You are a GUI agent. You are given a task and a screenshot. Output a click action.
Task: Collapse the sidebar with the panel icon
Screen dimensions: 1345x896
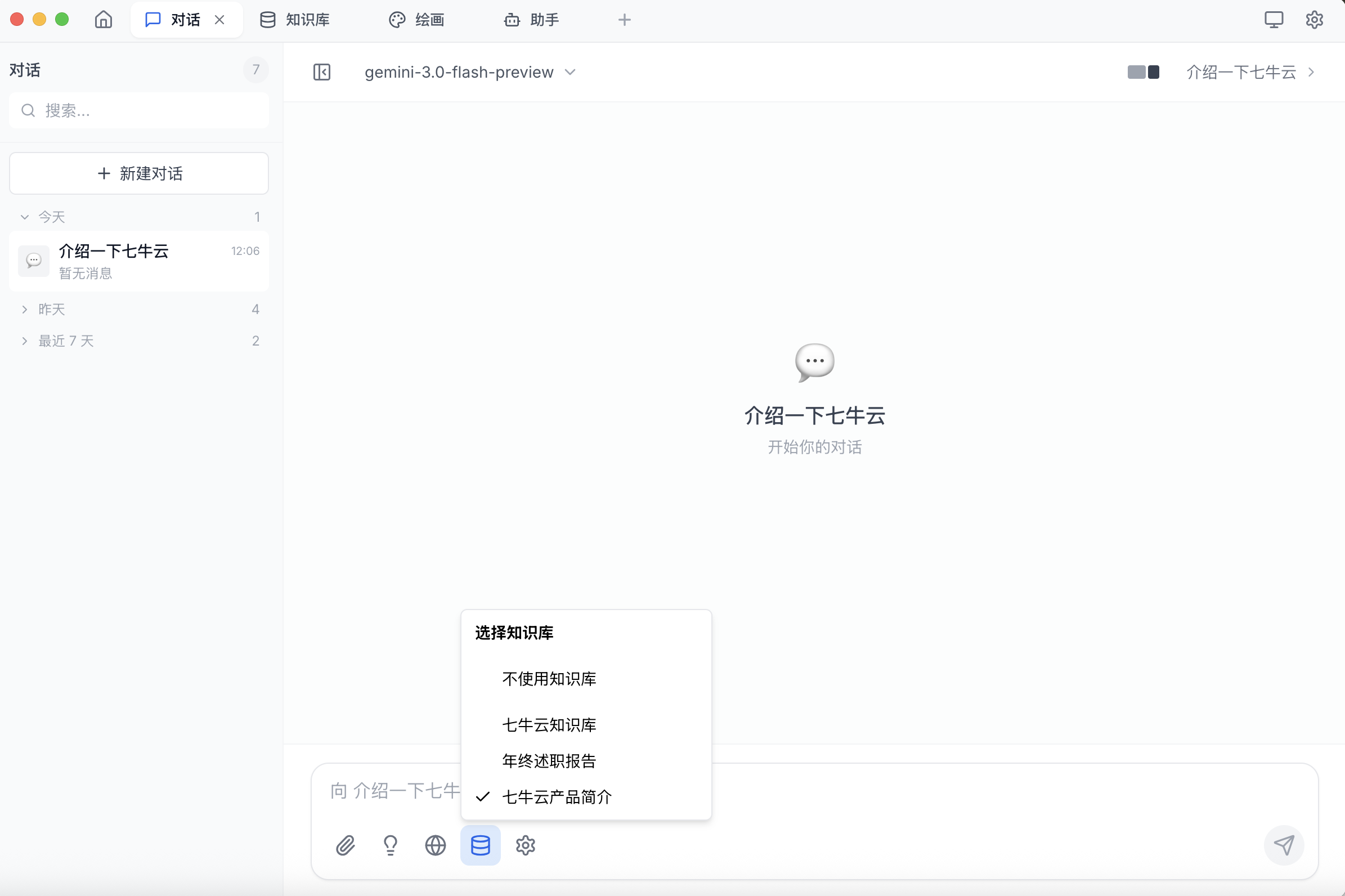click(x=321, y=72)
